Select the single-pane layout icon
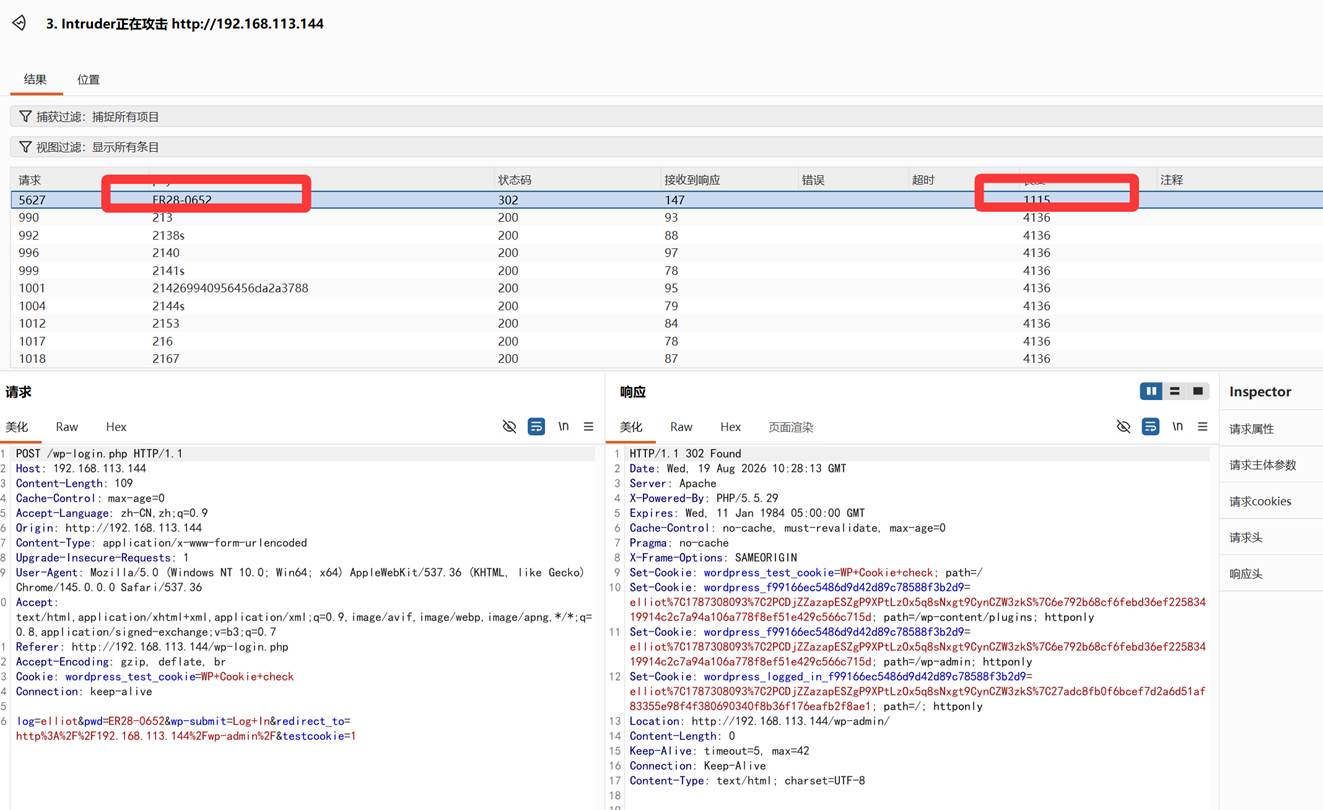 tap(1198, 391)
